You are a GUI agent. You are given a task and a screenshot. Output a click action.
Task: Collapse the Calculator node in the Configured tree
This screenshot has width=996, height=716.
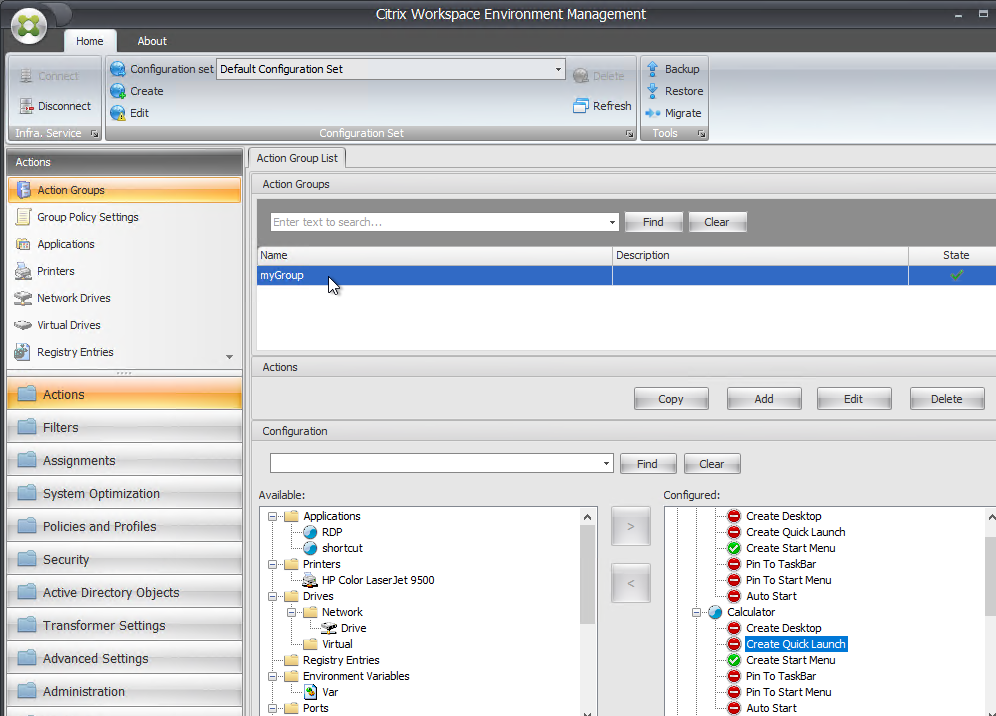click(x=697, y=612)
